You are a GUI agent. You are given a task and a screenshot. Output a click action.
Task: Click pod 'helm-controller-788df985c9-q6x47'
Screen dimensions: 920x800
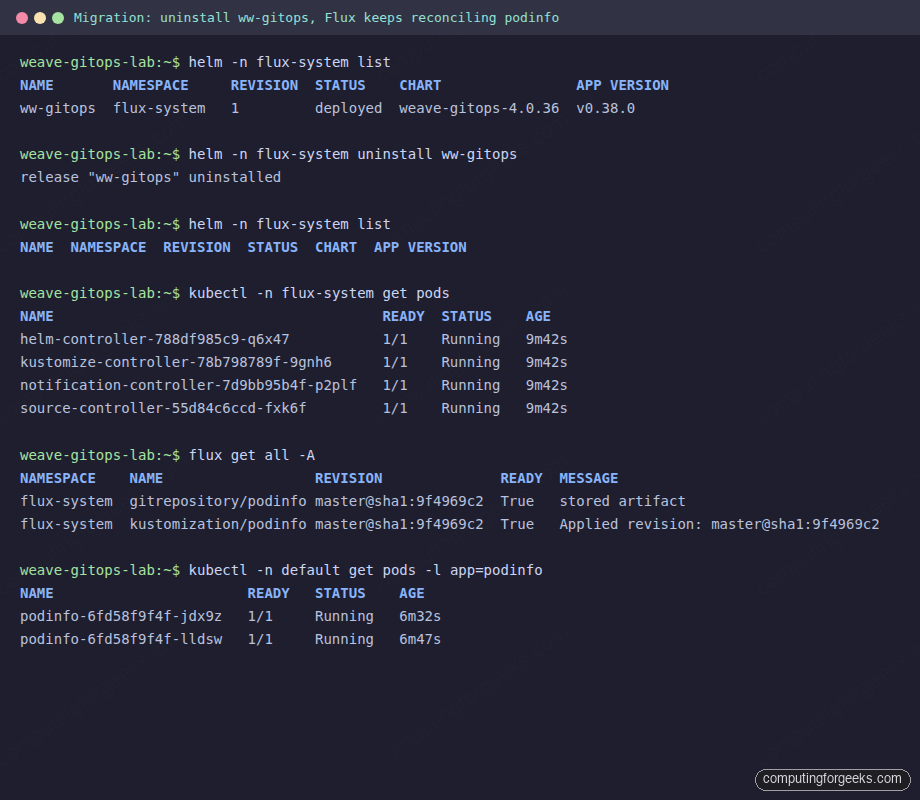click(154, 339)
